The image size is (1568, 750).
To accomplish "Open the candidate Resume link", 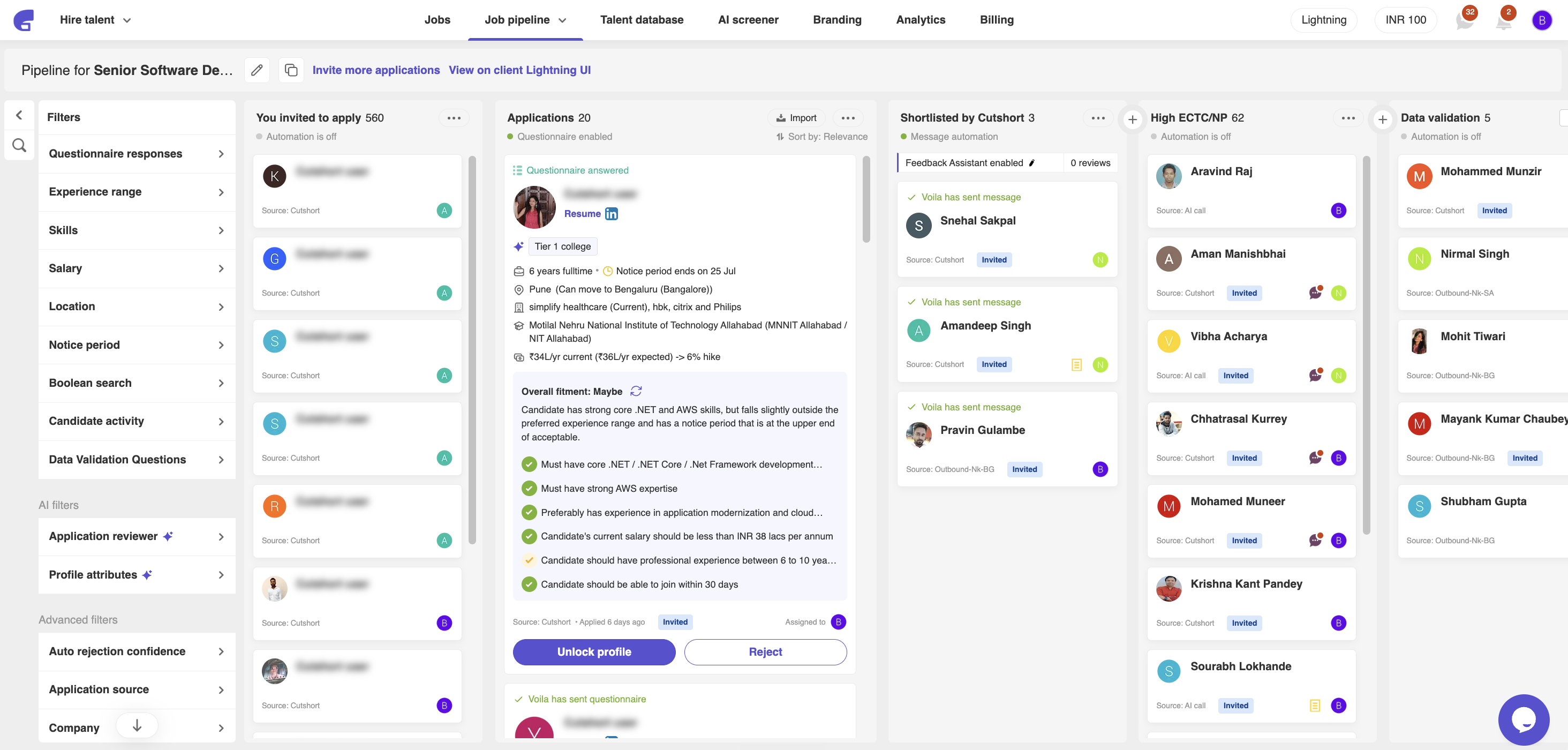I will pyautogui.click(x=582, y=214).
